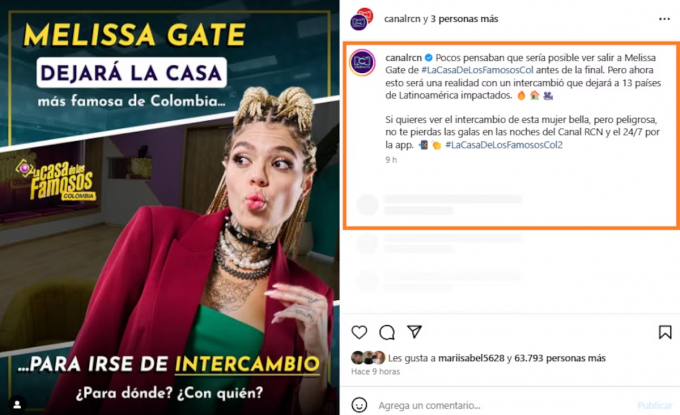Like the post with the heart icon
The height and width of the screenshot is (415, 680).
tap(359, 332)
